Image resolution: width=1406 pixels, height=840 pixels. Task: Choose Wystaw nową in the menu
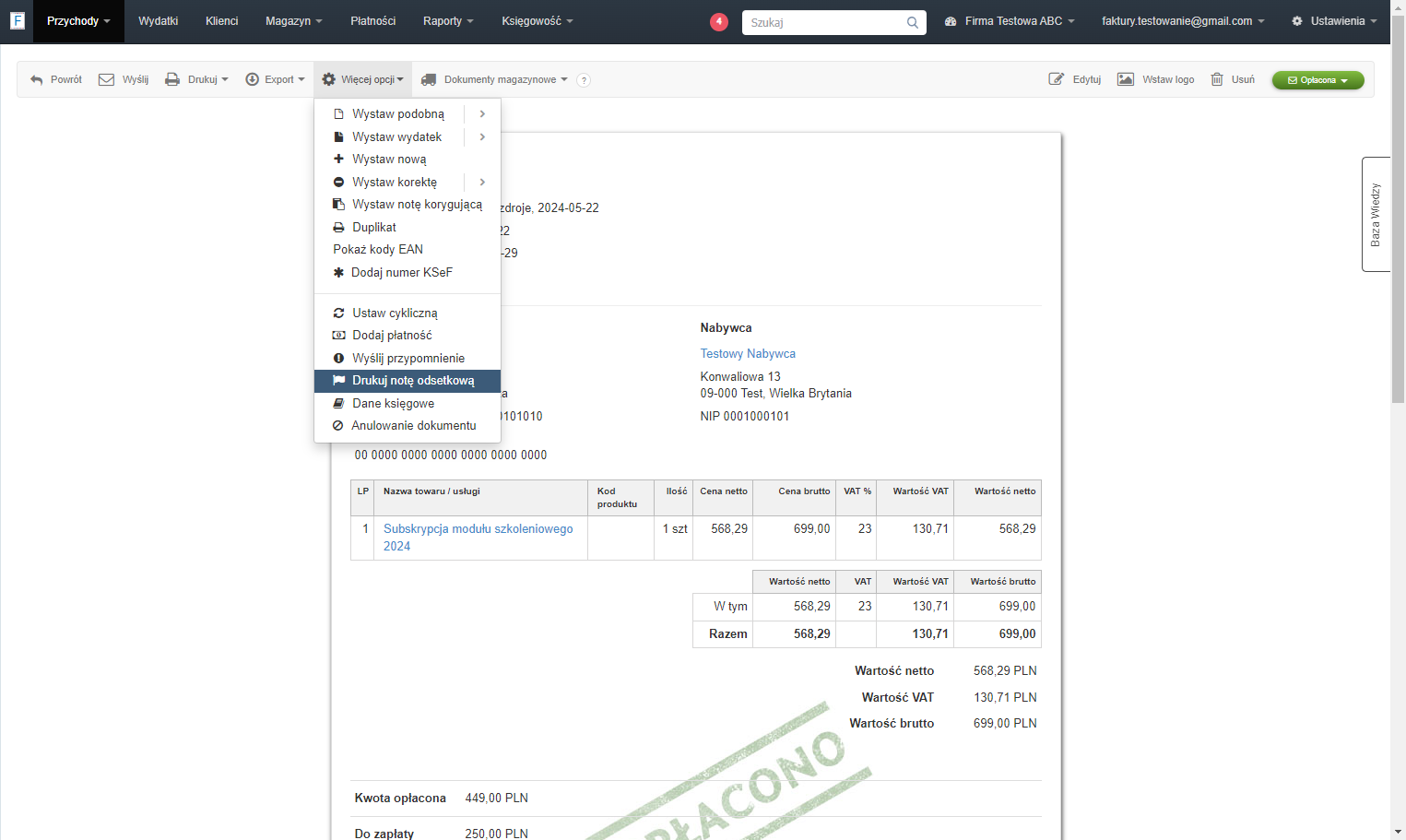[x=408, y=159]
